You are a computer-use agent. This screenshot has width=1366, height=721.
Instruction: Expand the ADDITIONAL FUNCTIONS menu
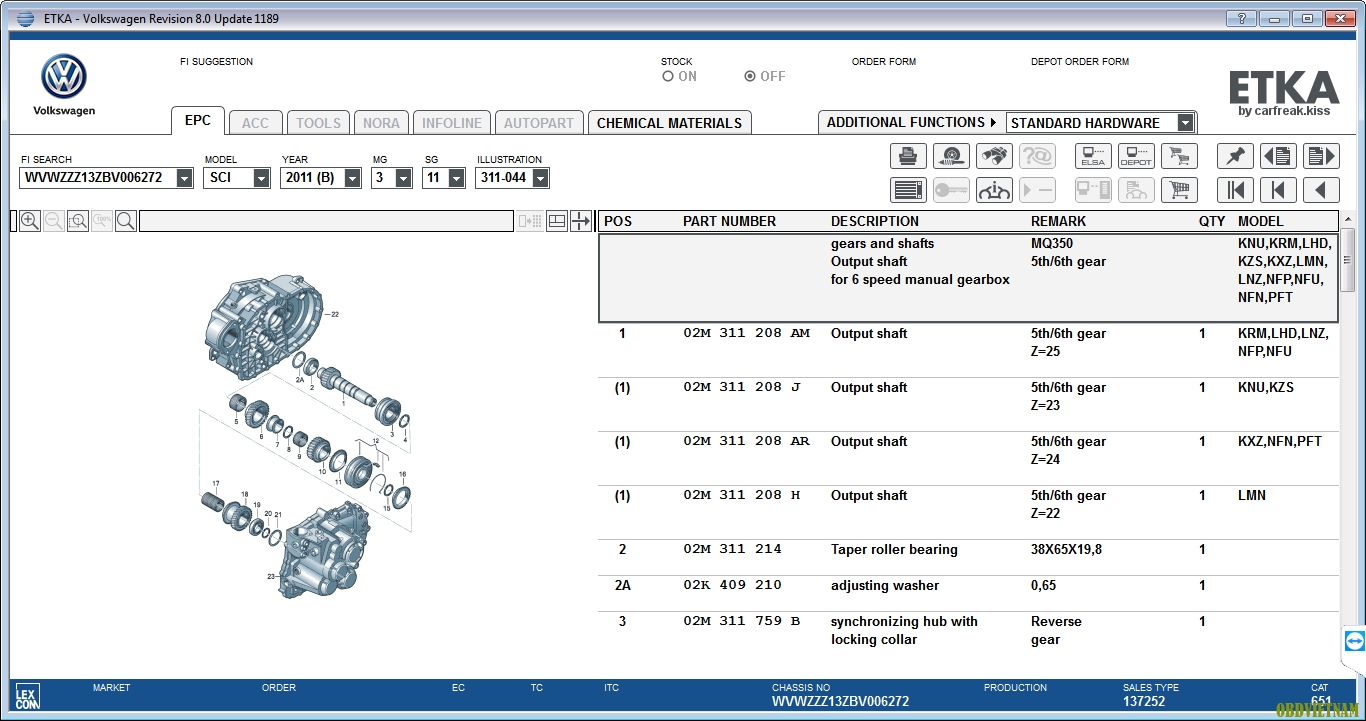[911, 122]
